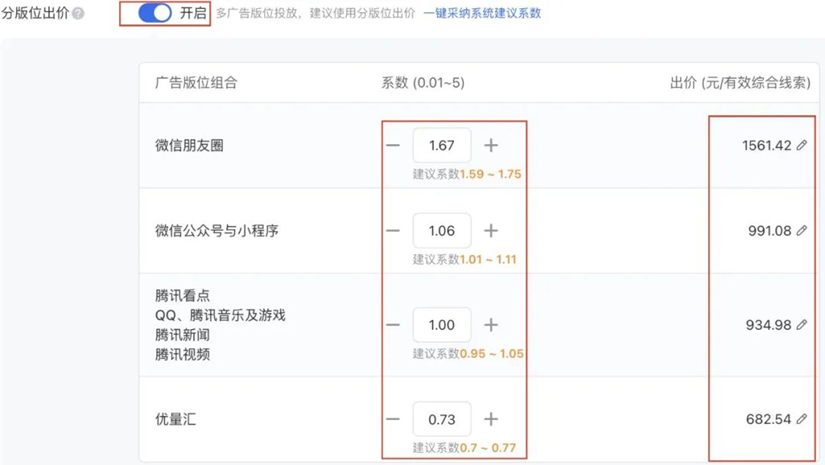This screenshot has height=465, width=825.
Task: Click the 微信朋友圈 placement row label
Action: [x=190, y=146]
